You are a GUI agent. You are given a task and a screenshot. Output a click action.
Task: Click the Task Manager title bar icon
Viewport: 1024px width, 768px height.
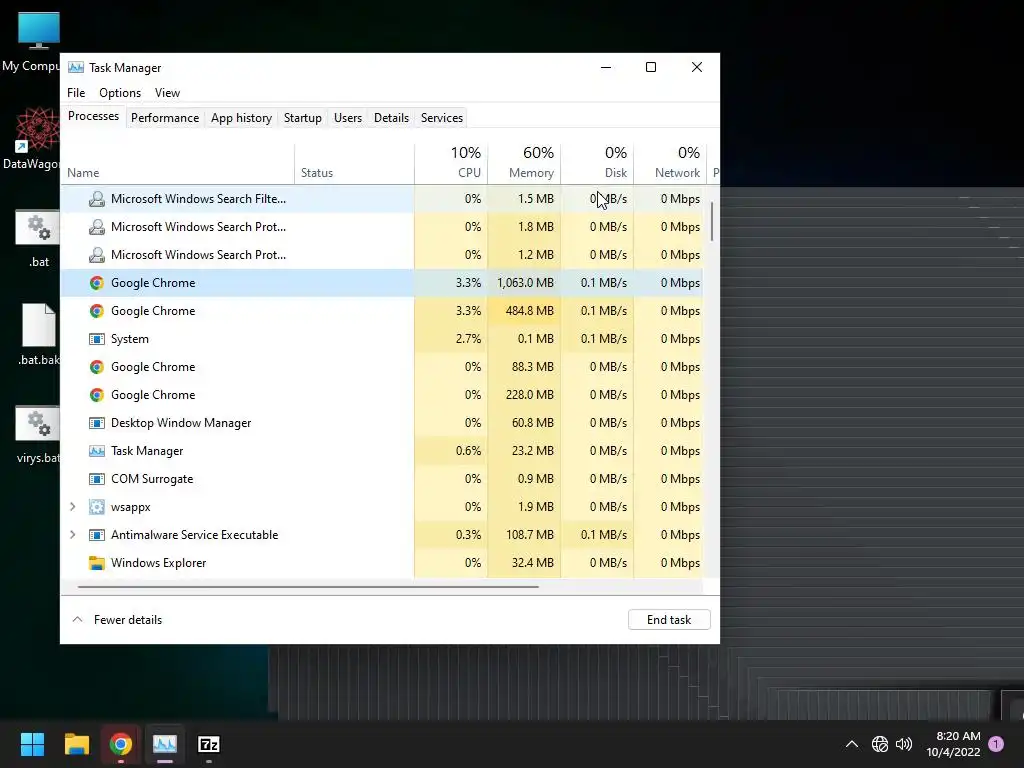point(76,67)
